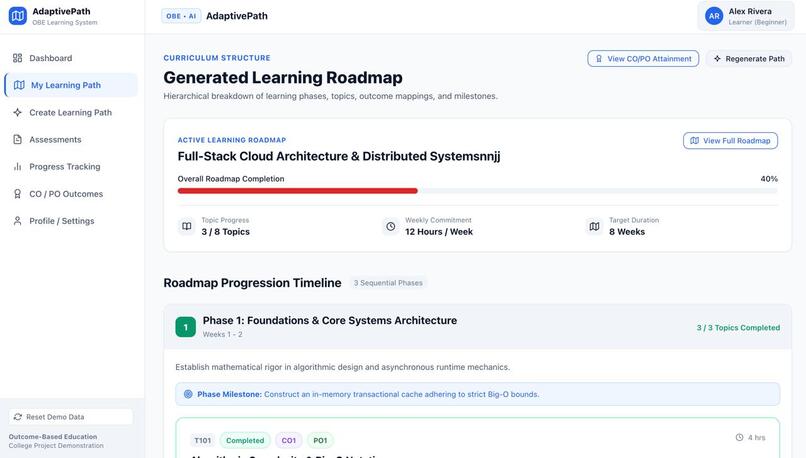The width and height of the screenshot is (806, 458).
Task: Click the red roadmap completion progress bar
Action: coord(297,191)
